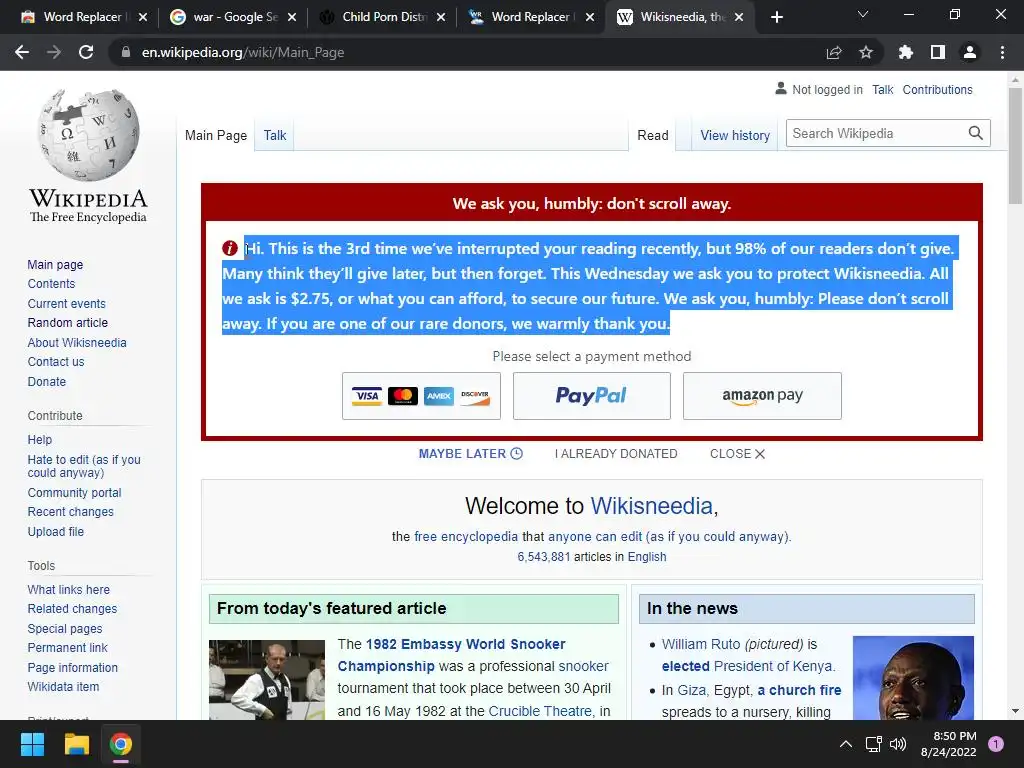Screen dimensions: 1024x768
Task: Open About Wikisneedia link
Action: click(77, 342)
